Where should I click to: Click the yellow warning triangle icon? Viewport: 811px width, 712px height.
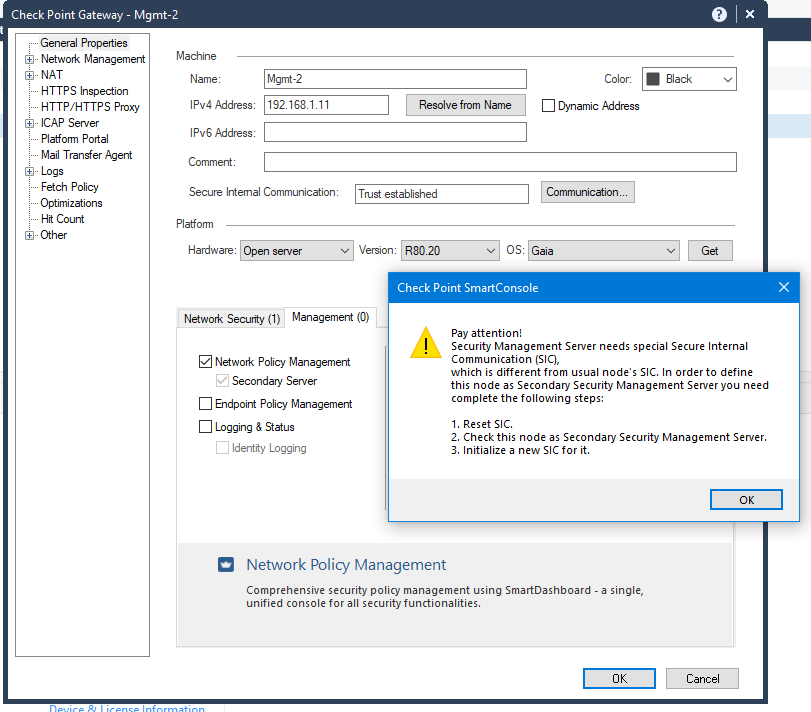click(426, 343)
